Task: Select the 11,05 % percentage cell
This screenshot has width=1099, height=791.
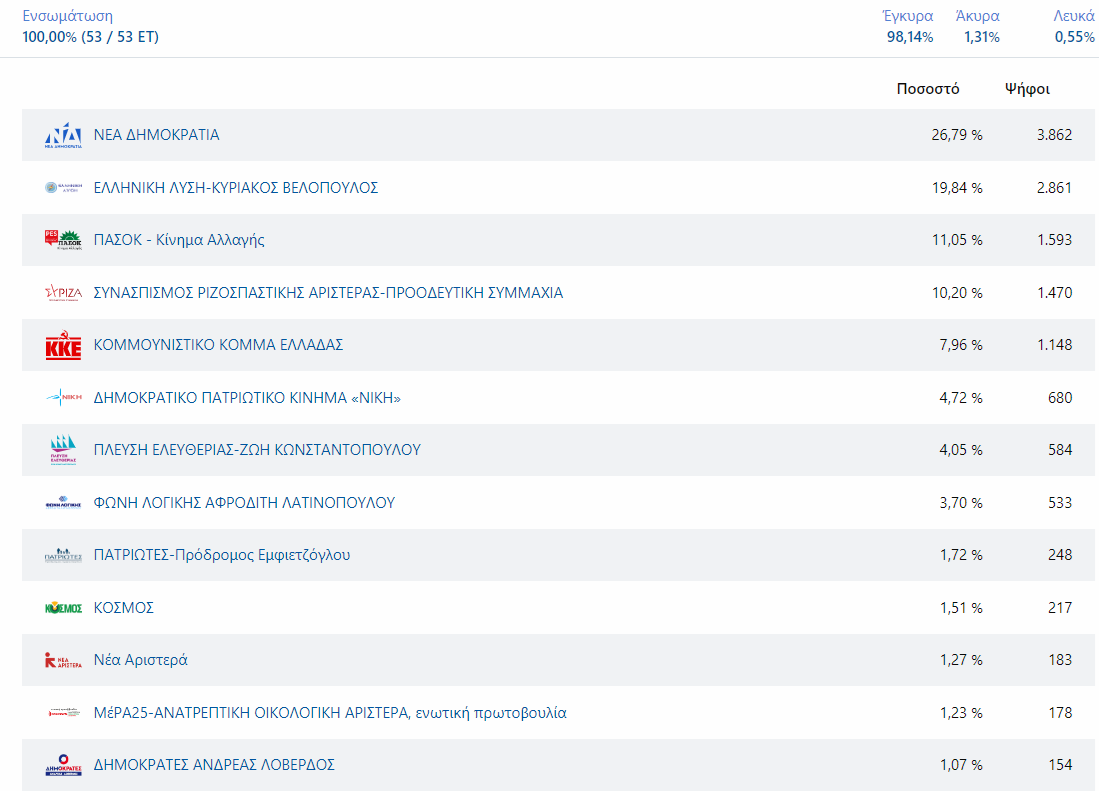Action: tap(957, 240)
